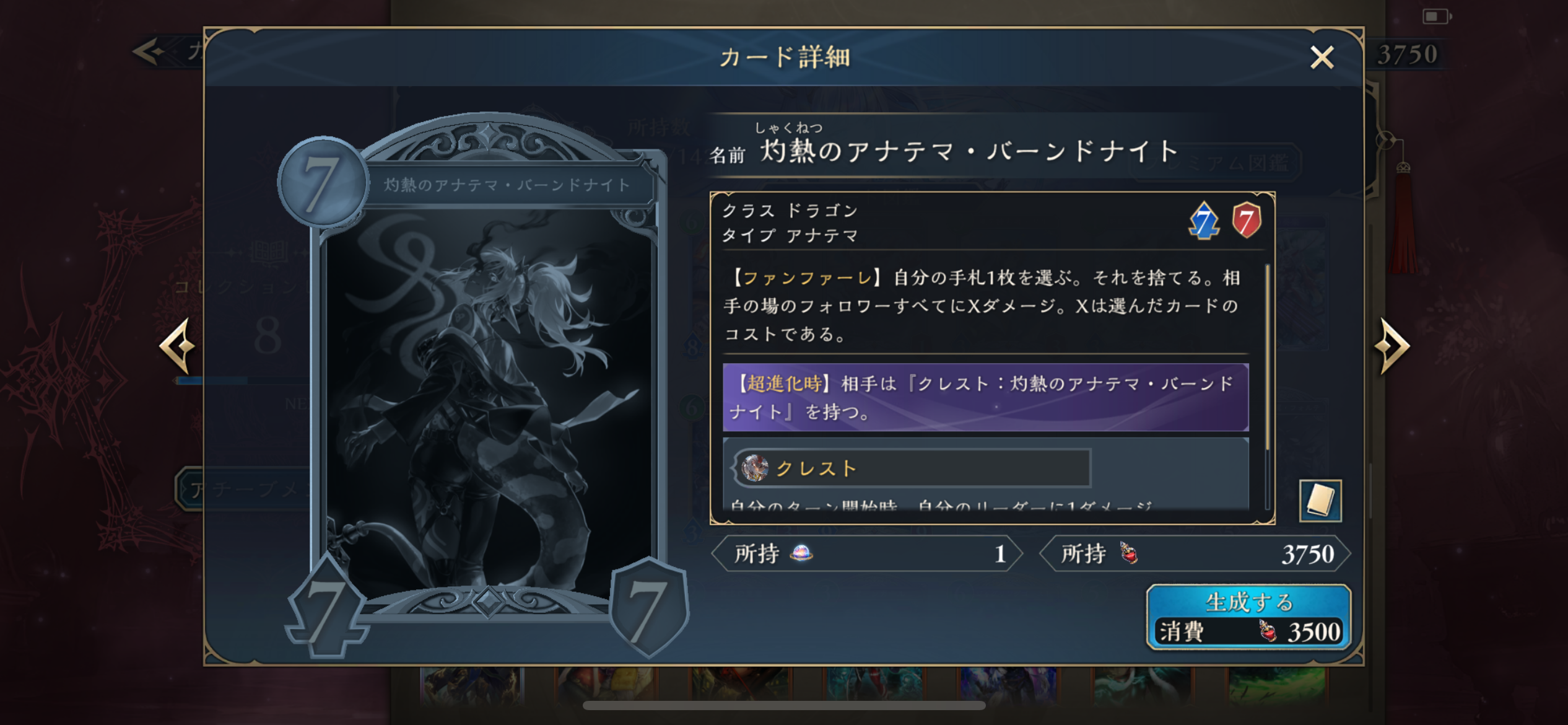Click the bottom home indicator bar
Screen dimensions: 1568x725
pyautogui.click(x=784, y=705)
